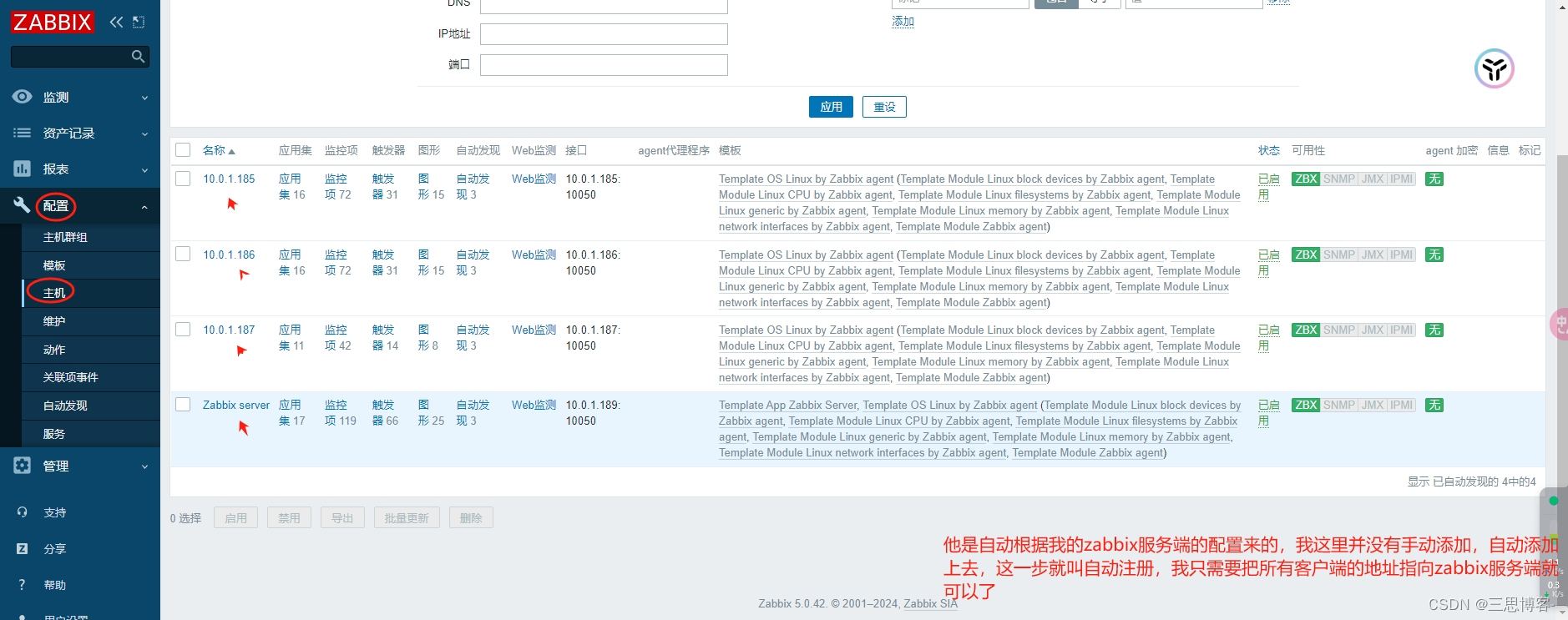Click Zabbix SIA footer link
Image resolution: width=1568 pixels, height=620 pixels.
tap(930, 603)
